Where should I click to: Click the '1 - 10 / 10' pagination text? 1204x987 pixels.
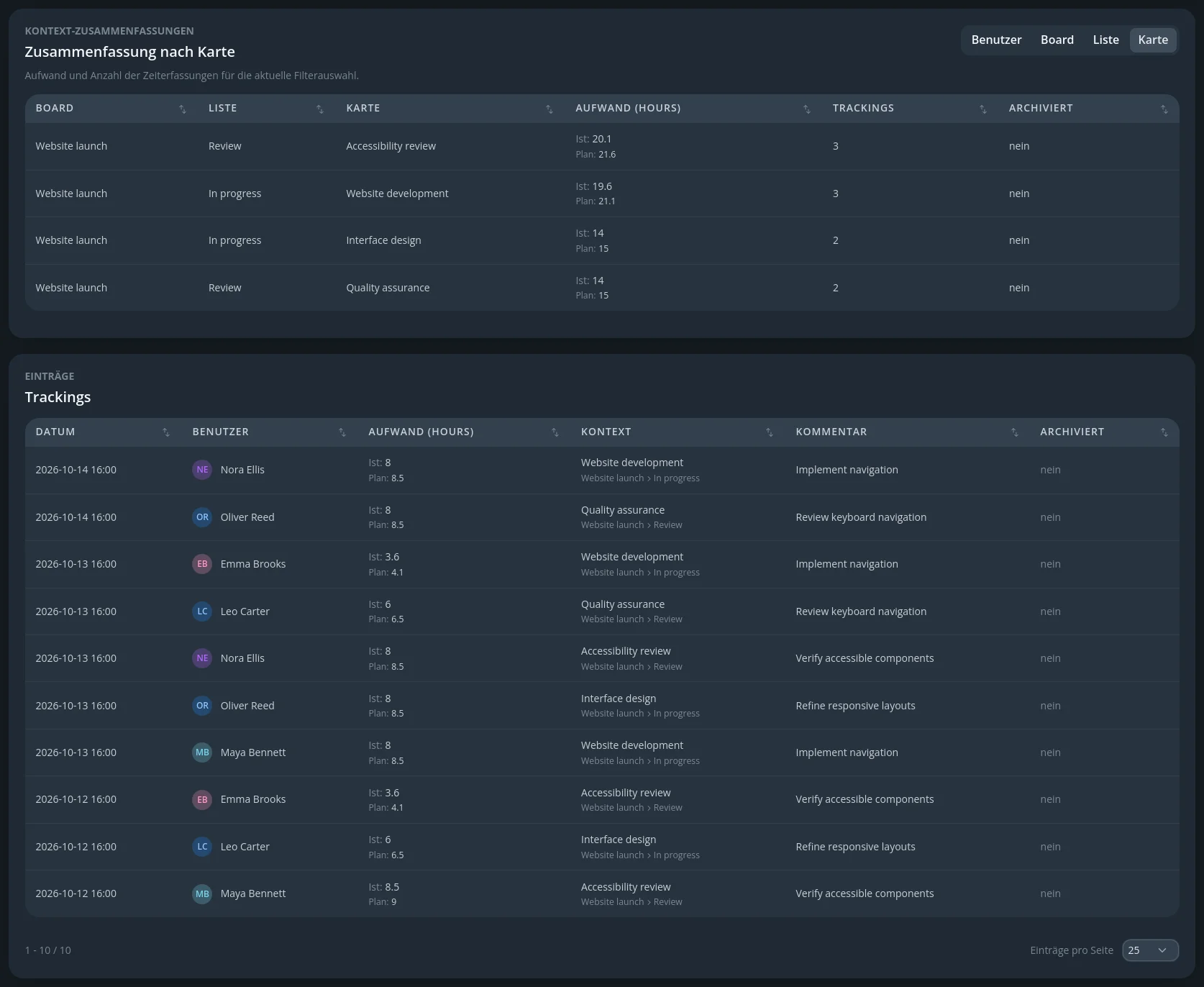48,950
